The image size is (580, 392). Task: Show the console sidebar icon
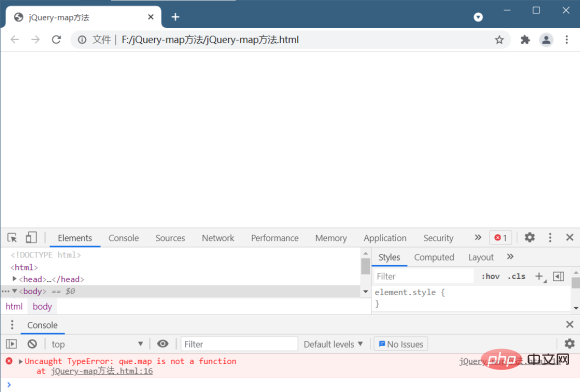[x=11, y=344]
